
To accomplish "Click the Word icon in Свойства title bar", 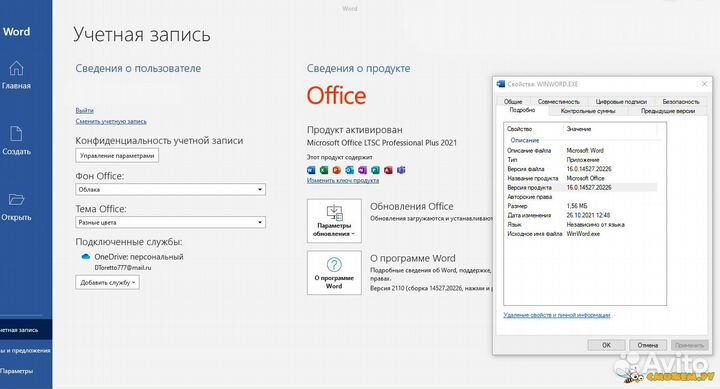I will coord(501,84).
